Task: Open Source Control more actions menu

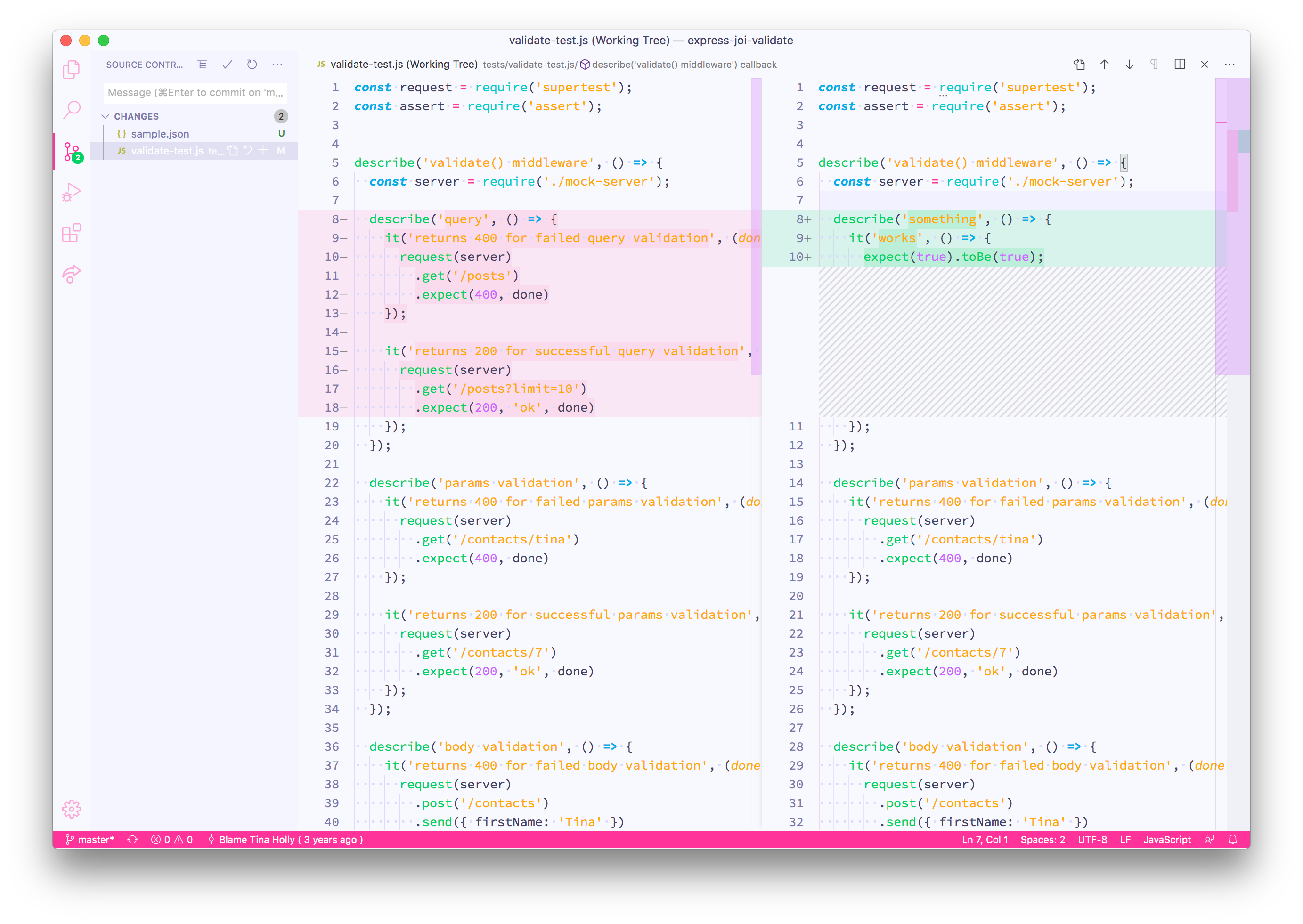Action: pos(277,65)
